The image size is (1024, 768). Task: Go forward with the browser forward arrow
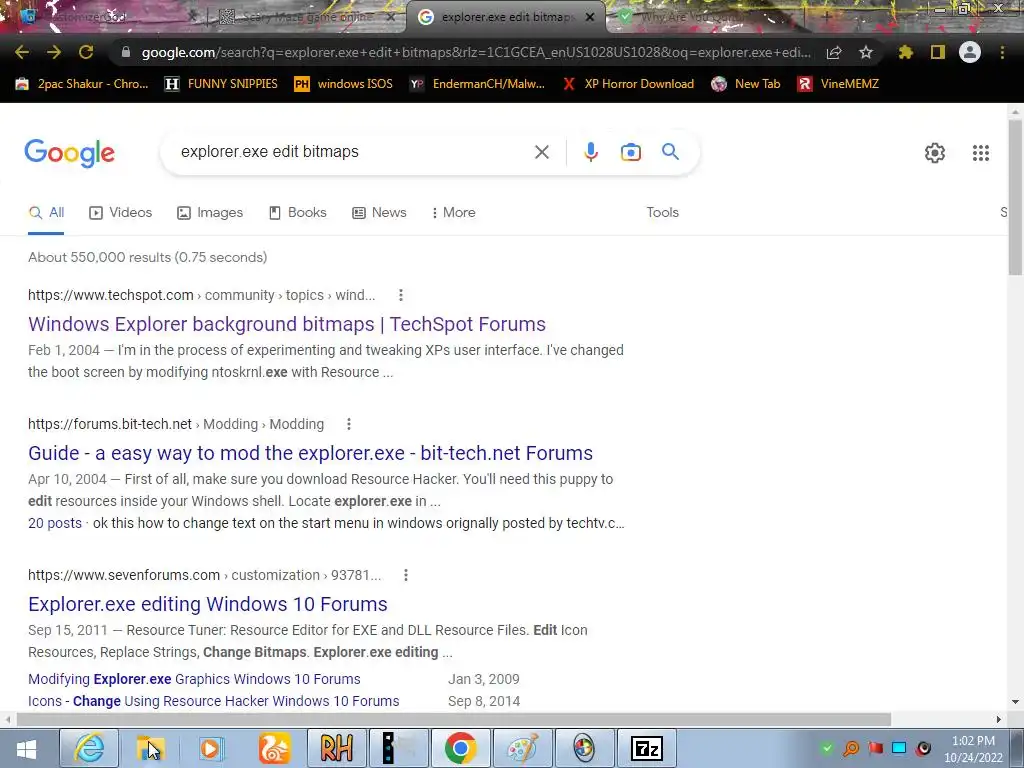point(54,52)
